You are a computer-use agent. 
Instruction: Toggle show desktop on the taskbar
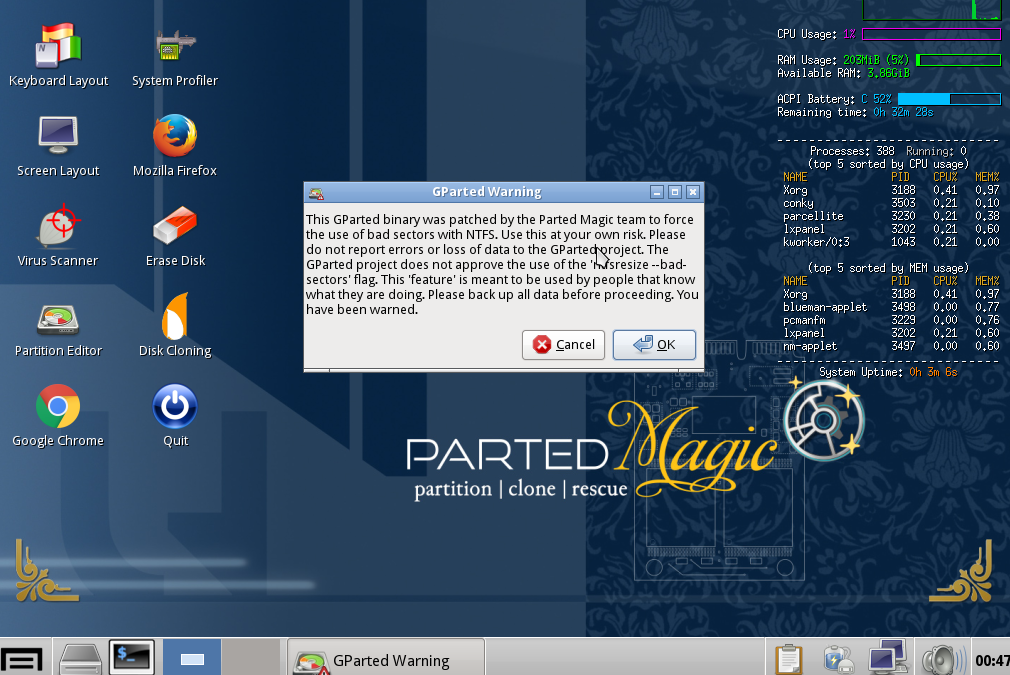191,657
